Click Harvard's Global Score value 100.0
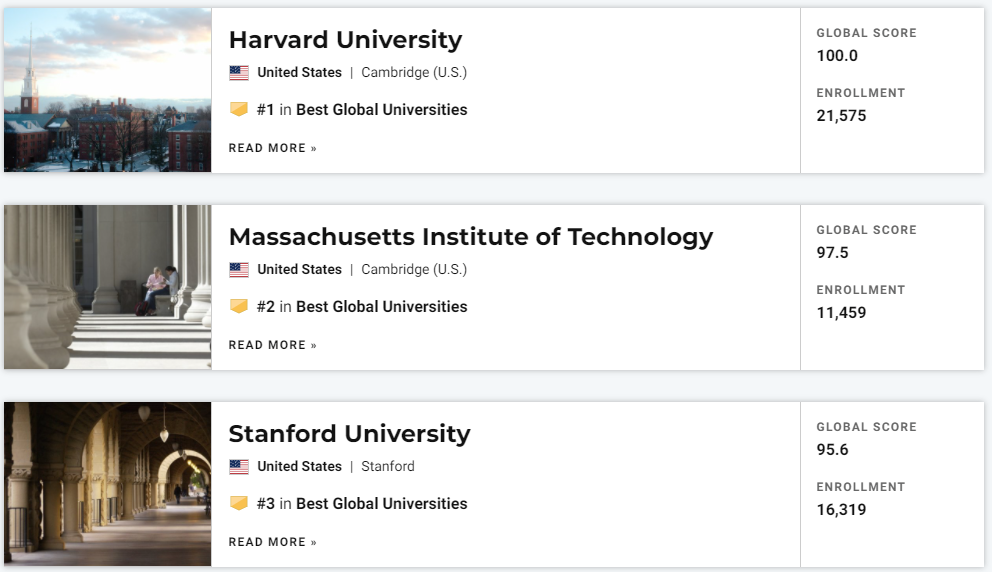This screenshot has width=992, height=572. (x=837, y=56)
